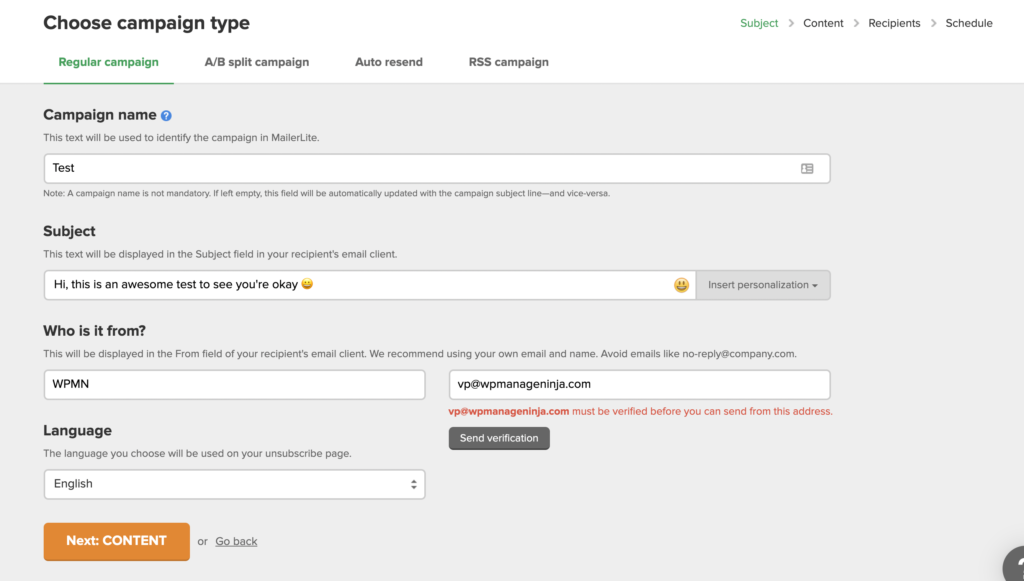The image size is (1024, 581).
Task: Select the RSS campaign tab
Action: [508, 61]
